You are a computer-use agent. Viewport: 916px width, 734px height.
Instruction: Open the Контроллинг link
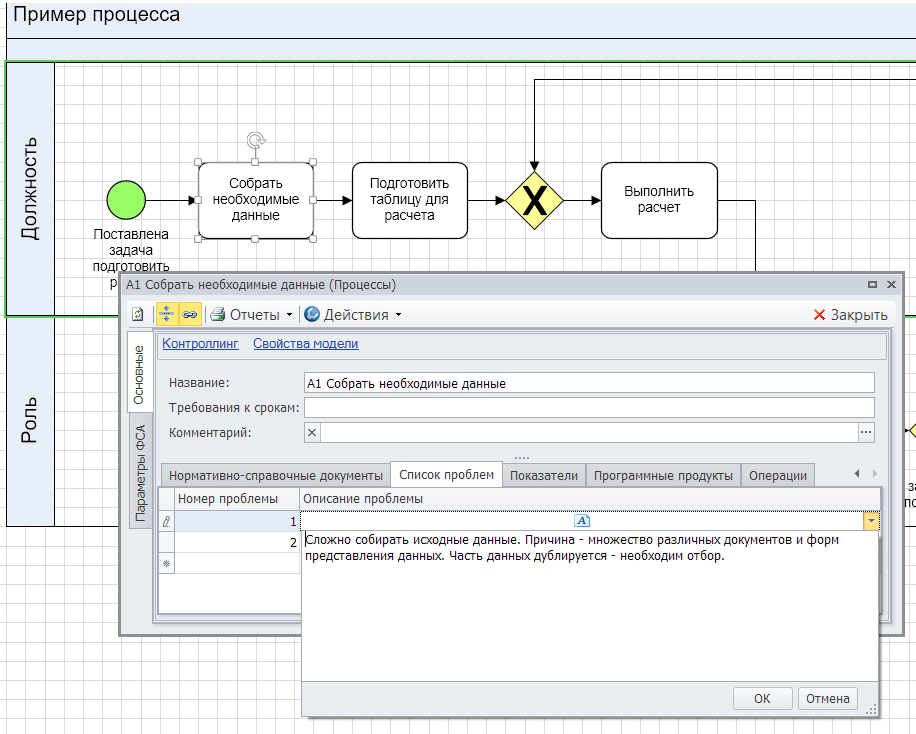(201, 344)
